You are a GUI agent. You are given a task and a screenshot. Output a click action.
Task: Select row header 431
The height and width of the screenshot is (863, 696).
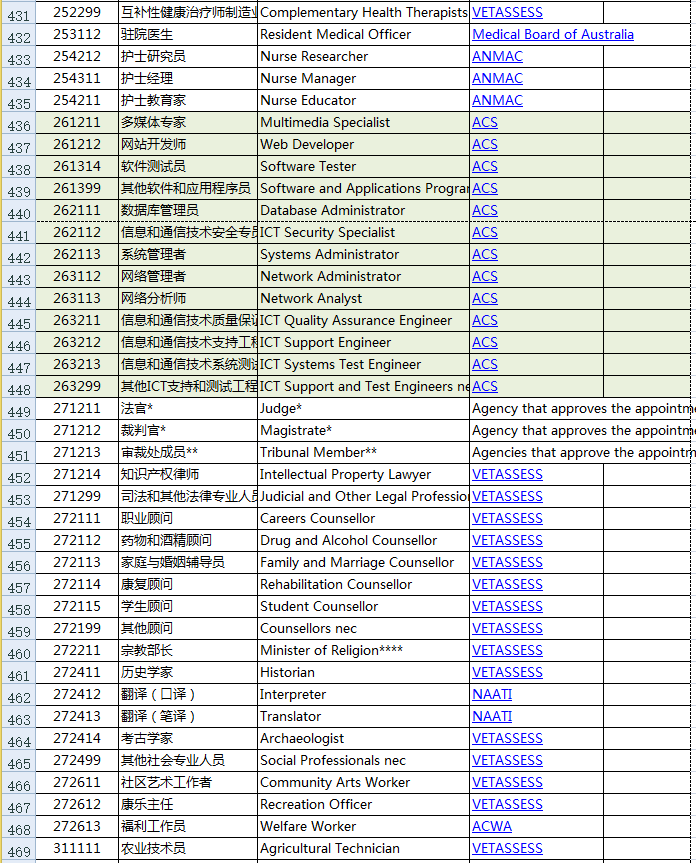pos(19,13)
